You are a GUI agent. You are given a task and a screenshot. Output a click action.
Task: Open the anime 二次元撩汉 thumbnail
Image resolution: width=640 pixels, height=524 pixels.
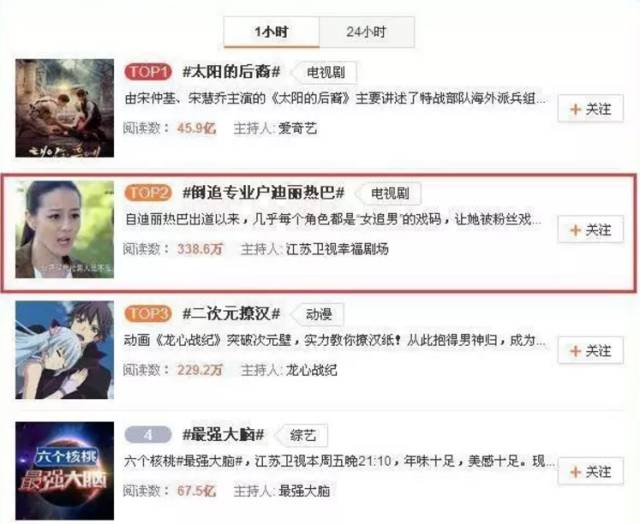pyautogui.click(x=65, y=350)
